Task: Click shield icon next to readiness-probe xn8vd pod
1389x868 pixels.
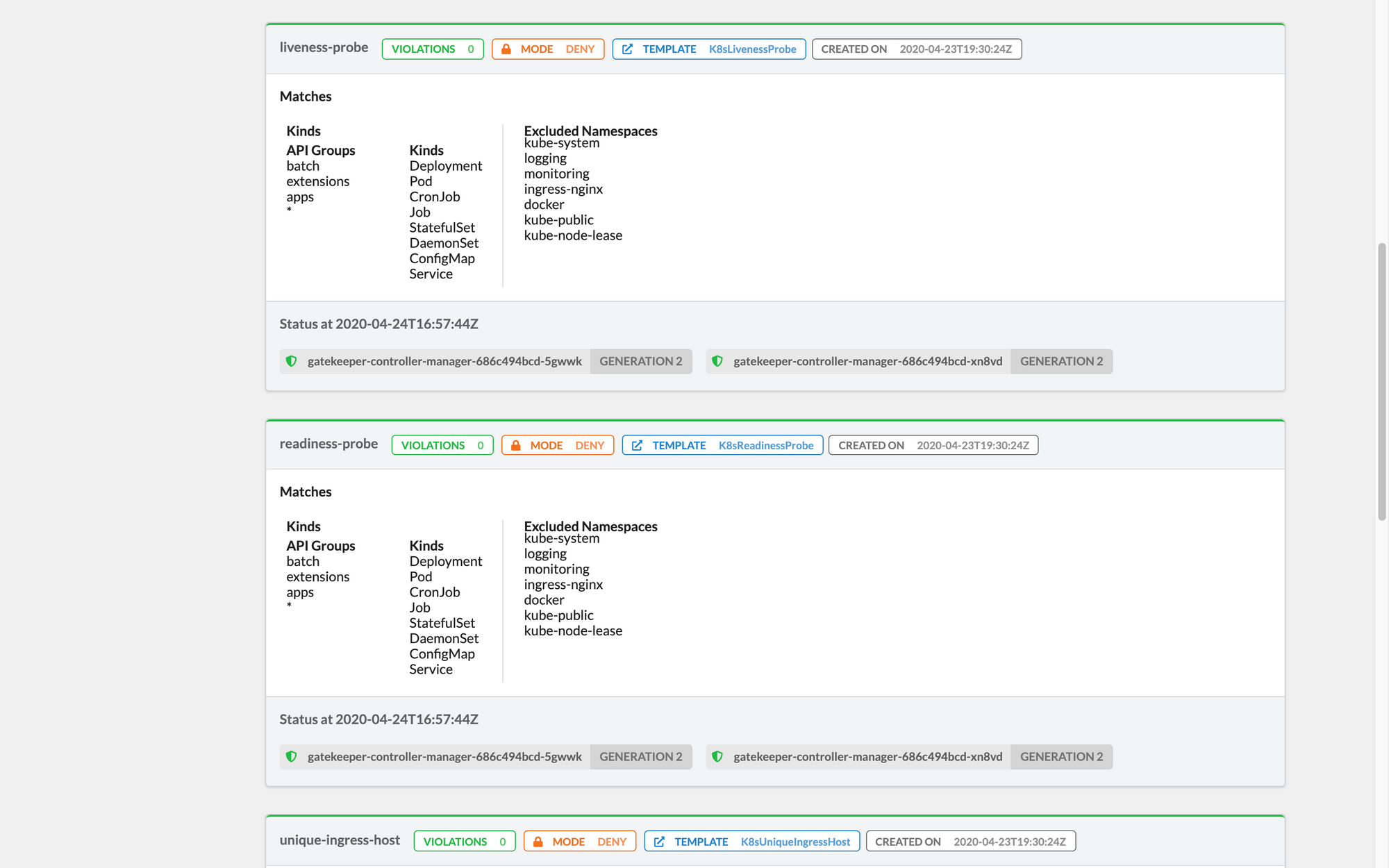Action: pos(717,757)
